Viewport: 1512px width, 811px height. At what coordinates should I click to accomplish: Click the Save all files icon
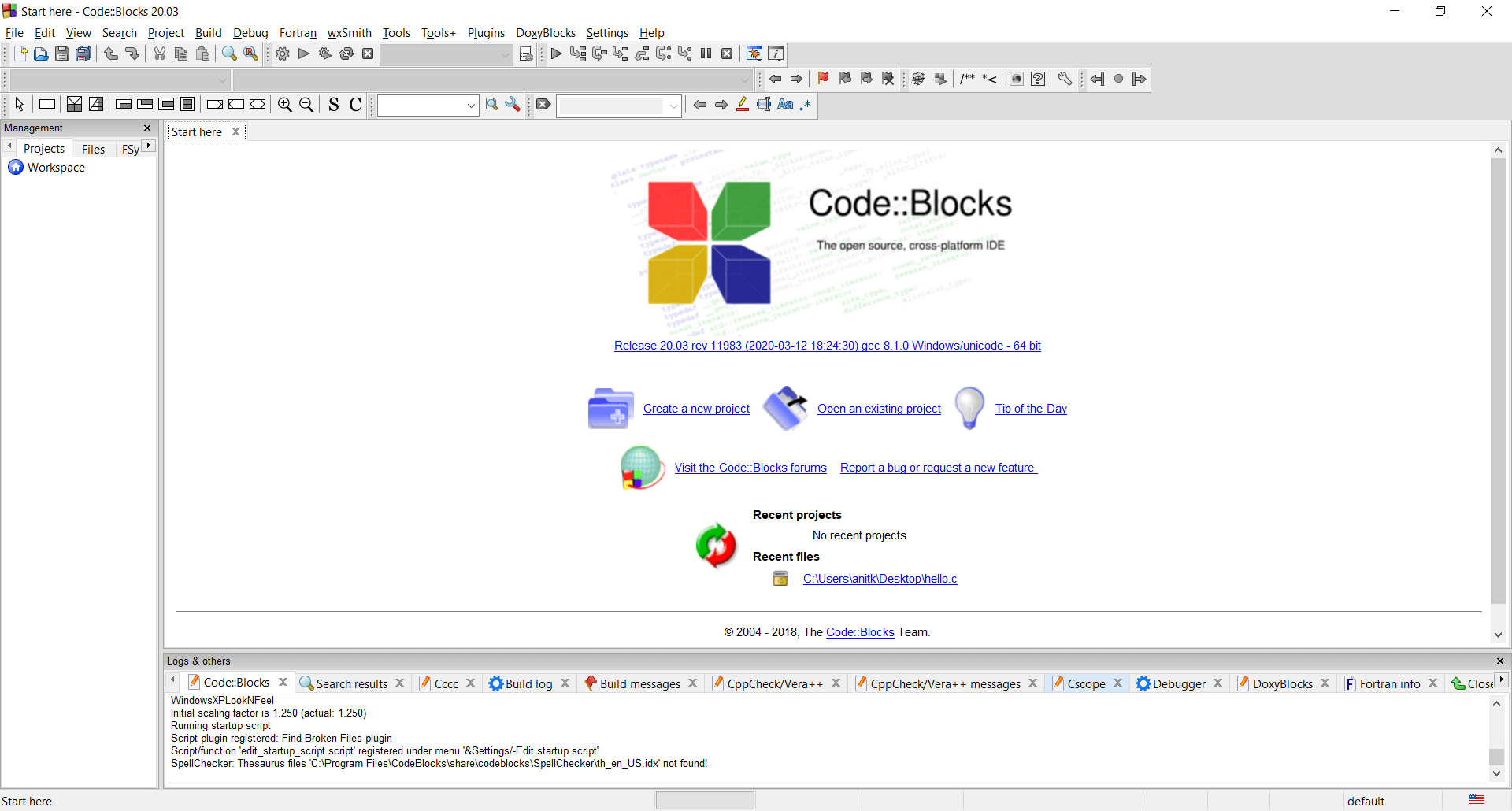[83, 54]
